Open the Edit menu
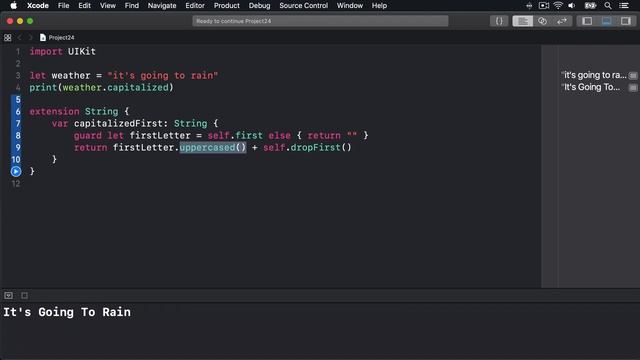Screen dimensions: 640x360 [84, 6]
